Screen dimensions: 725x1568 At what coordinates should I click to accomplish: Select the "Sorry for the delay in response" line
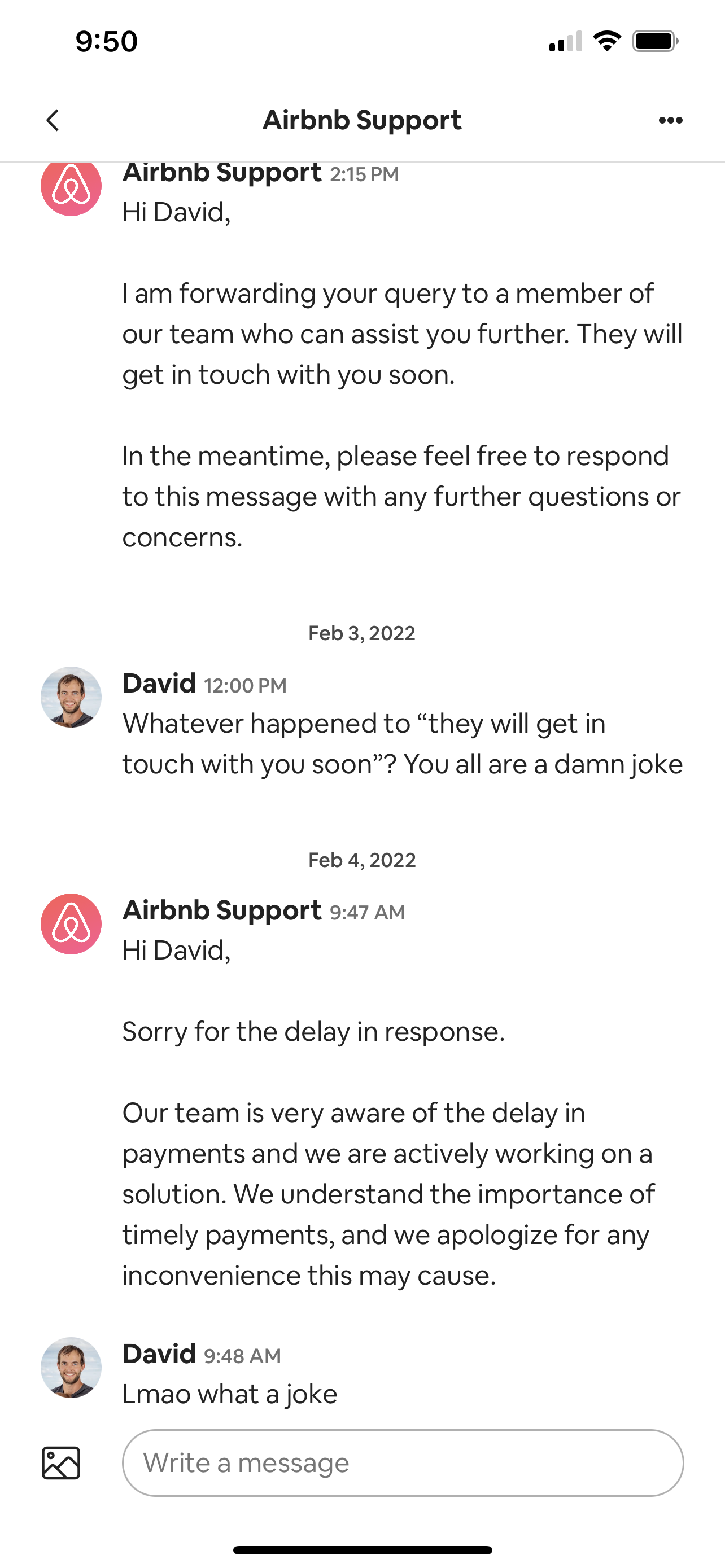(x=313, y=1032)
